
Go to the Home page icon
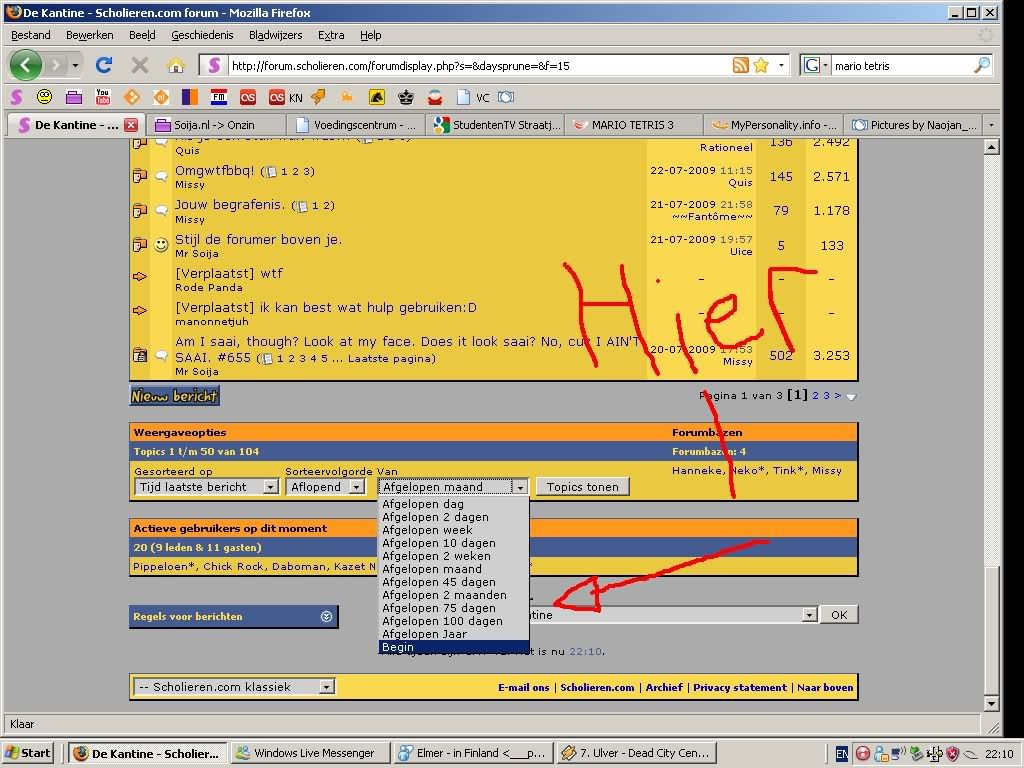[175, 65]
